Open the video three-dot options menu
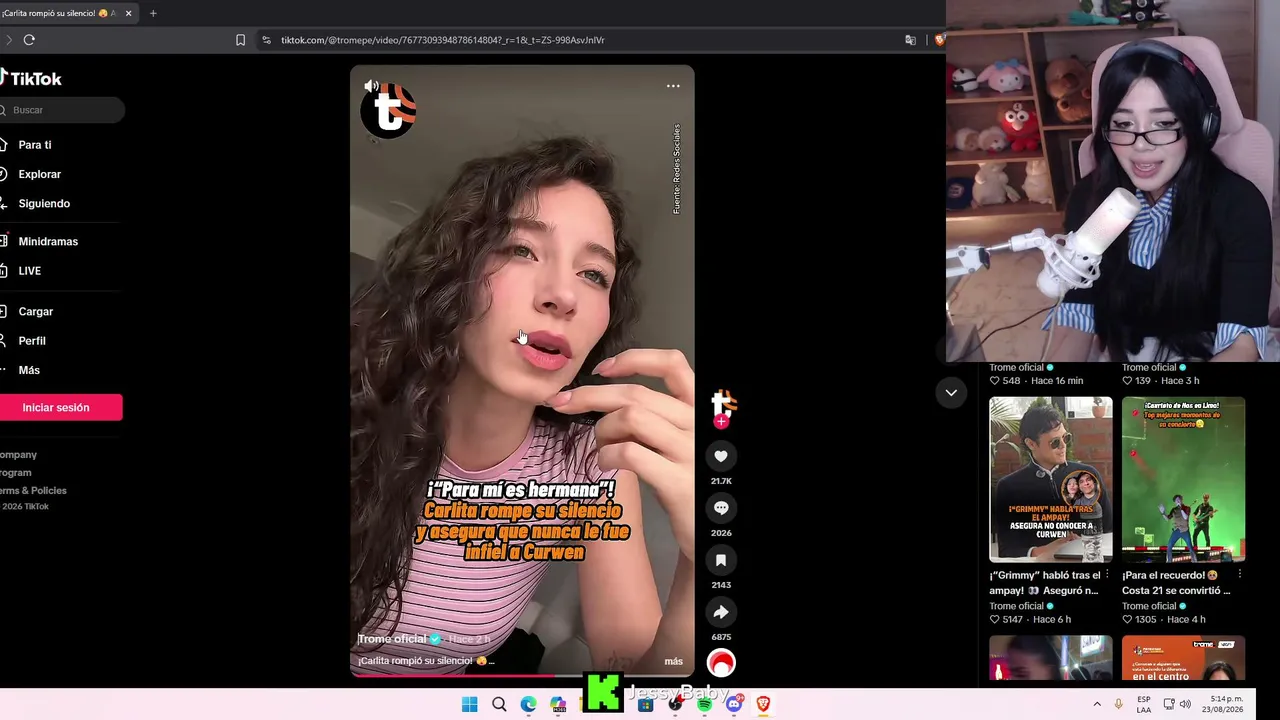1280x720 pixels. pos(673,86)
